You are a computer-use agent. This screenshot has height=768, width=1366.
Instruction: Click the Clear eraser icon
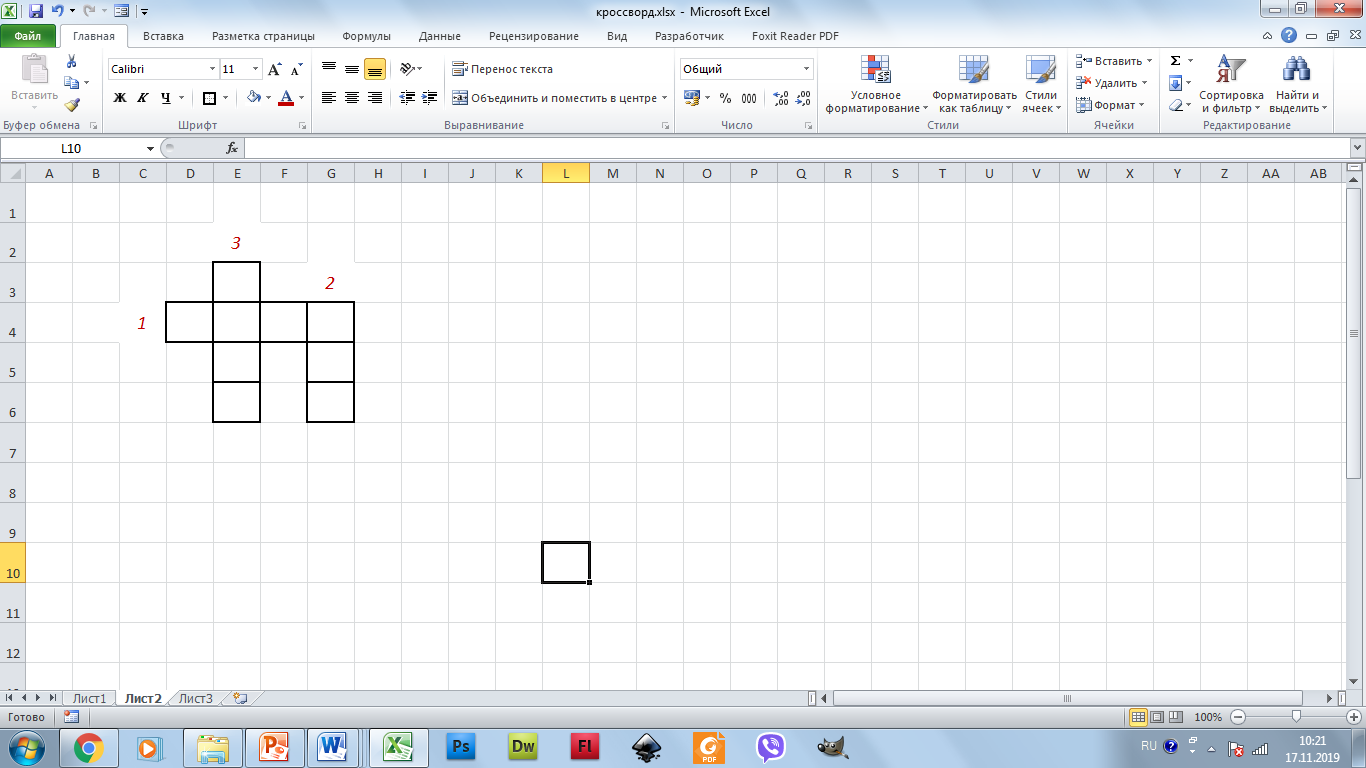click(1176, 105)
